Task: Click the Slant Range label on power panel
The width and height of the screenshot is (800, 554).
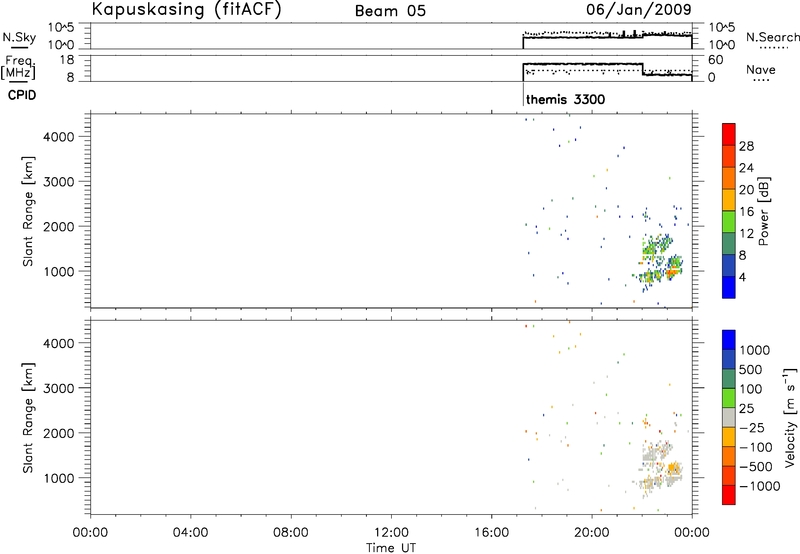Action: tap(28, 211)
